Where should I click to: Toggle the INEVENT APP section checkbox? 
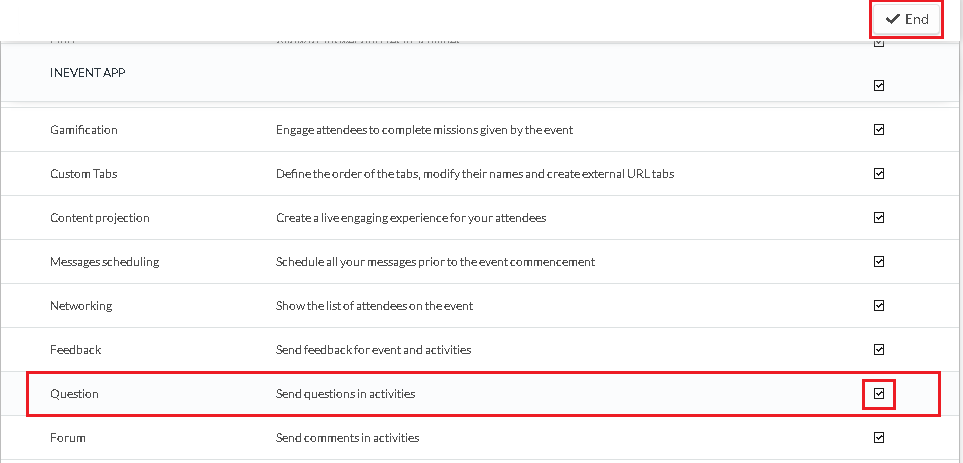pyautogui.click(x=879, y=86)
